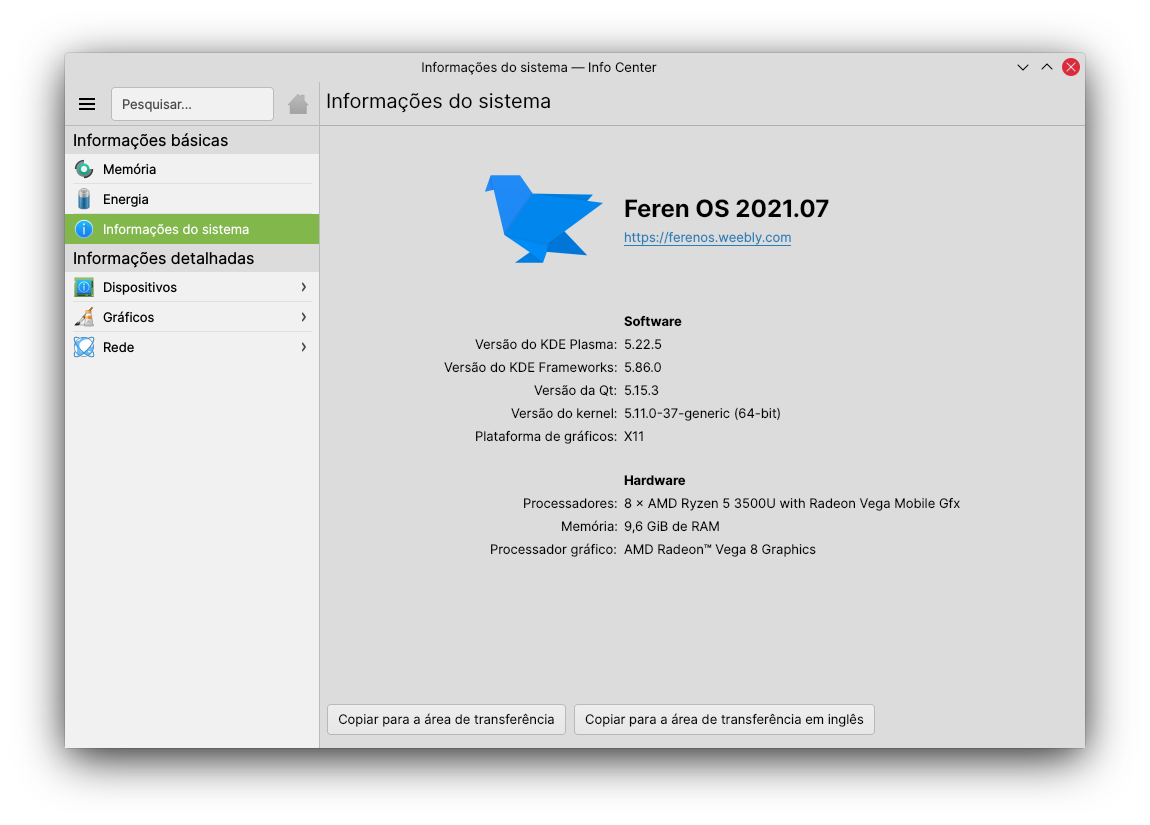
Task: Click kernel version 5.11.0-37-generic
Action: tap(702, 414)
